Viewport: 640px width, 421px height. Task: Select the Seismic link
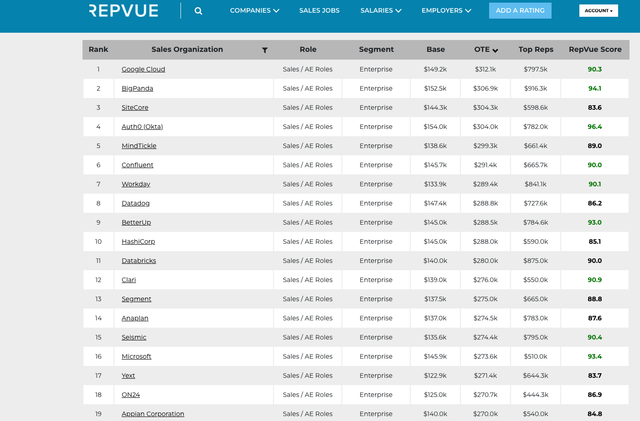pos(133,337)
